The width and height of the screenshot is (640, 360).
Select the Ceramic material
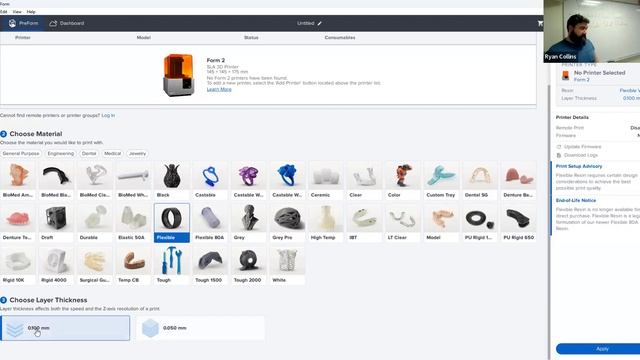coord(326,180)
